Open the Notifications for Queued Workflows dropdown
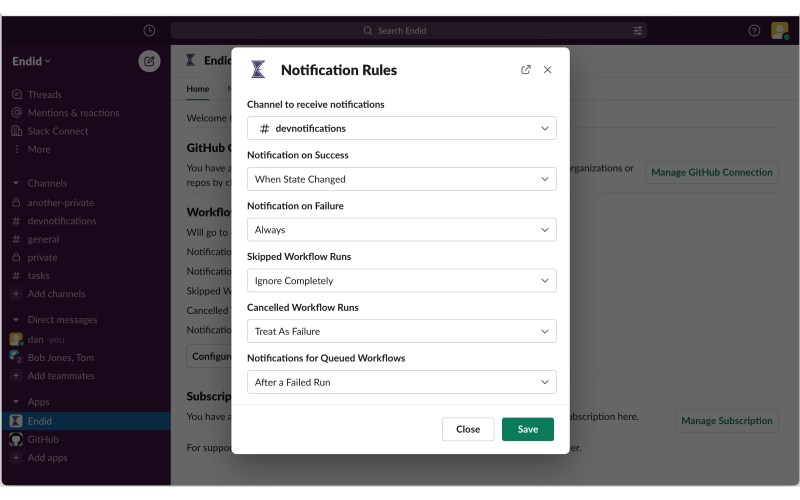 [402, 382]
